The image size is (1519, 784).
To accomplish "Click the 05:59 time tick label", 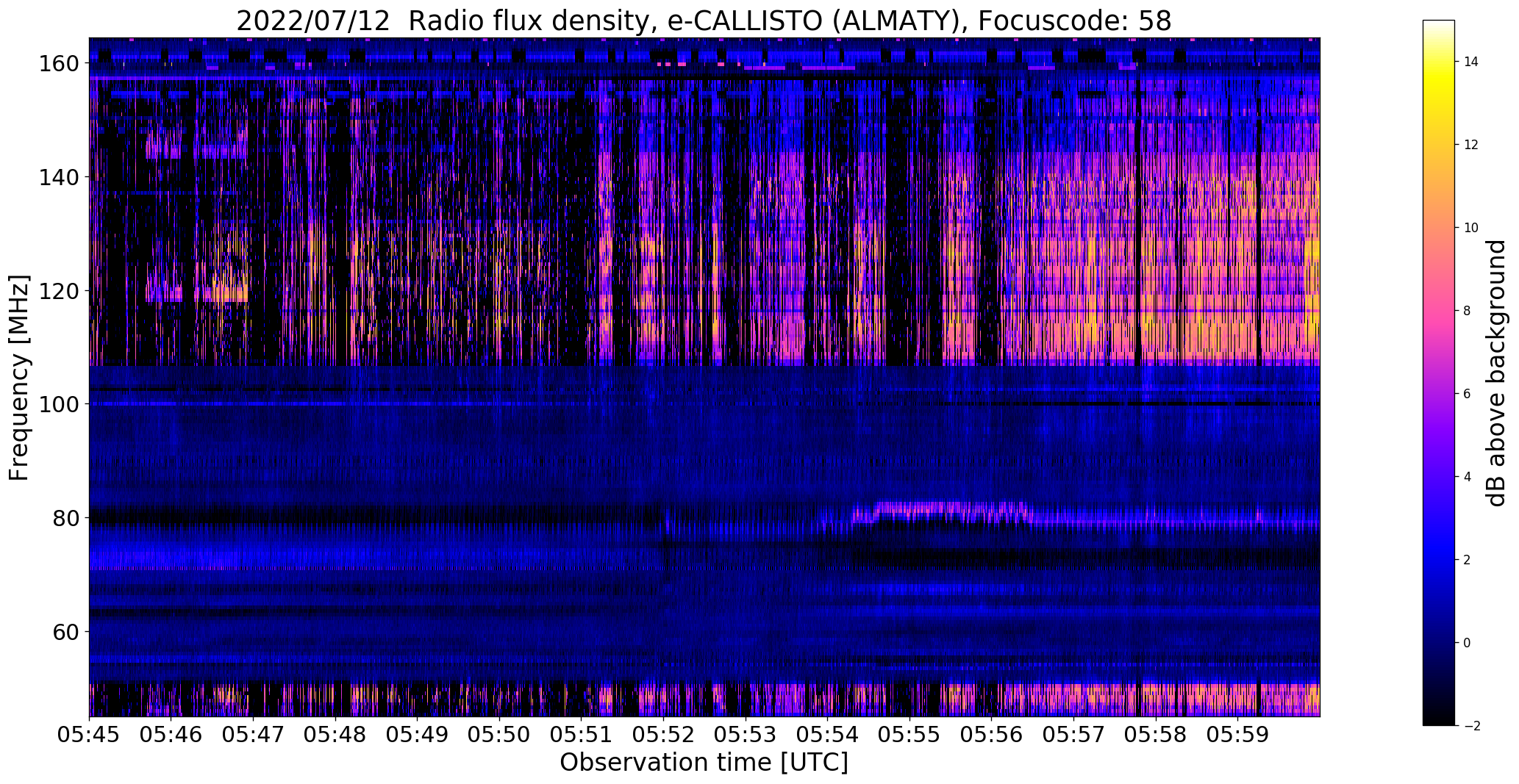I will click(x=1237, y=735).
